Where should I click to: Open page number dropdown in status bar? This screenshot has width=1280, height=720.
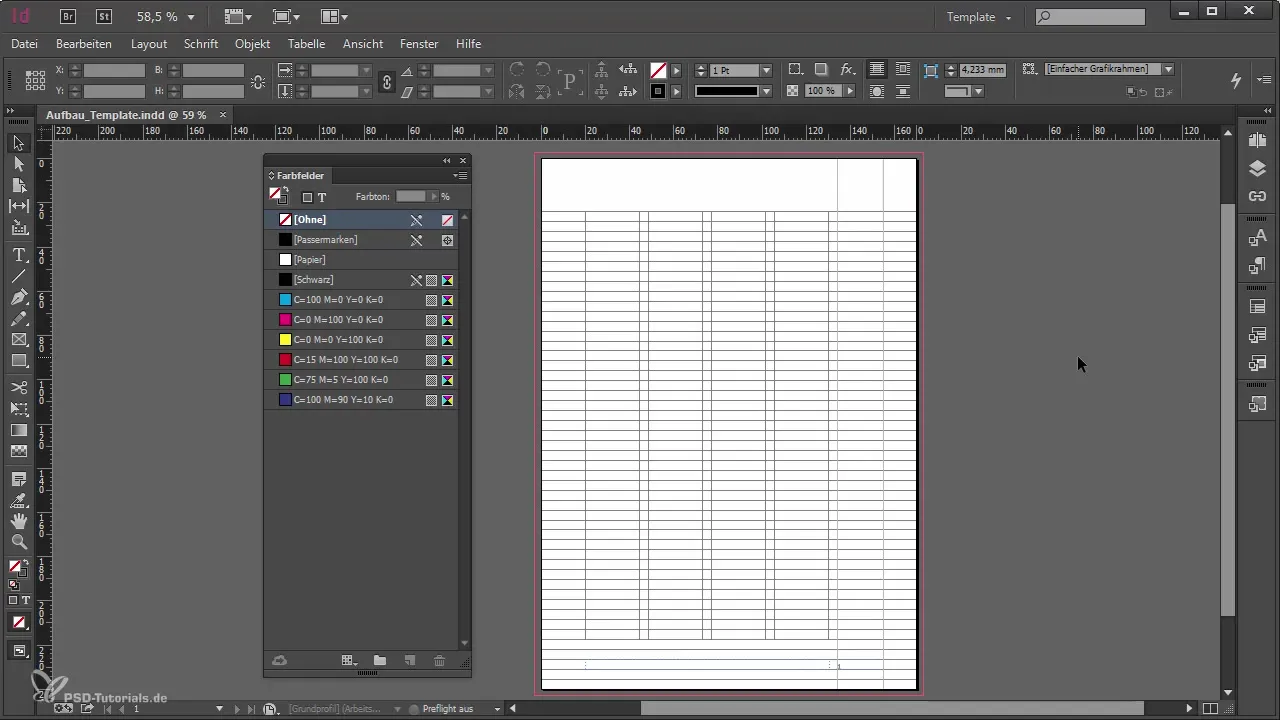coord(219,709)
